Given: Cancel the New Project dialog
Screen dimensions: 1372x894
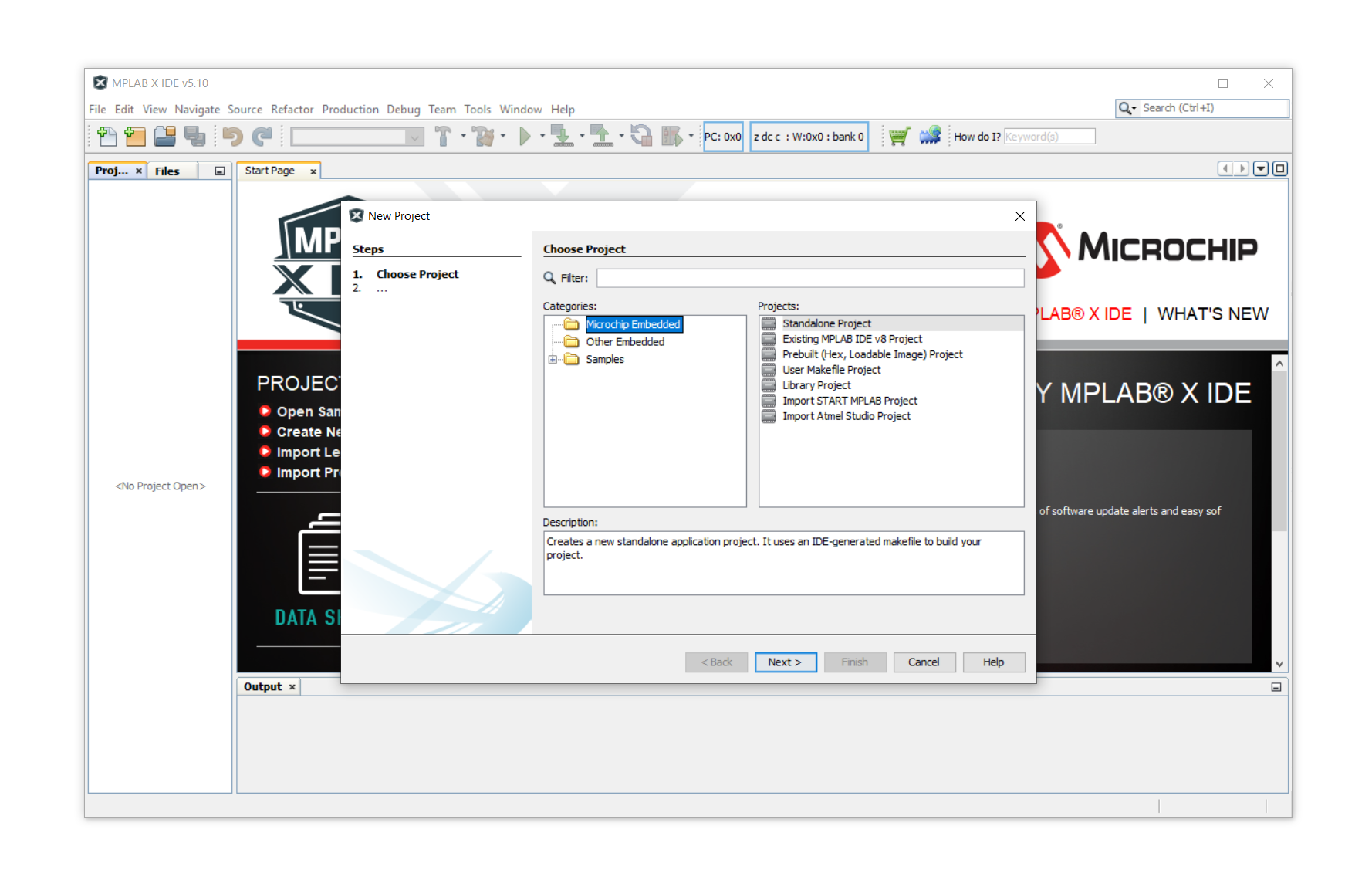Looking at the screenshot, I should (923, 662).
